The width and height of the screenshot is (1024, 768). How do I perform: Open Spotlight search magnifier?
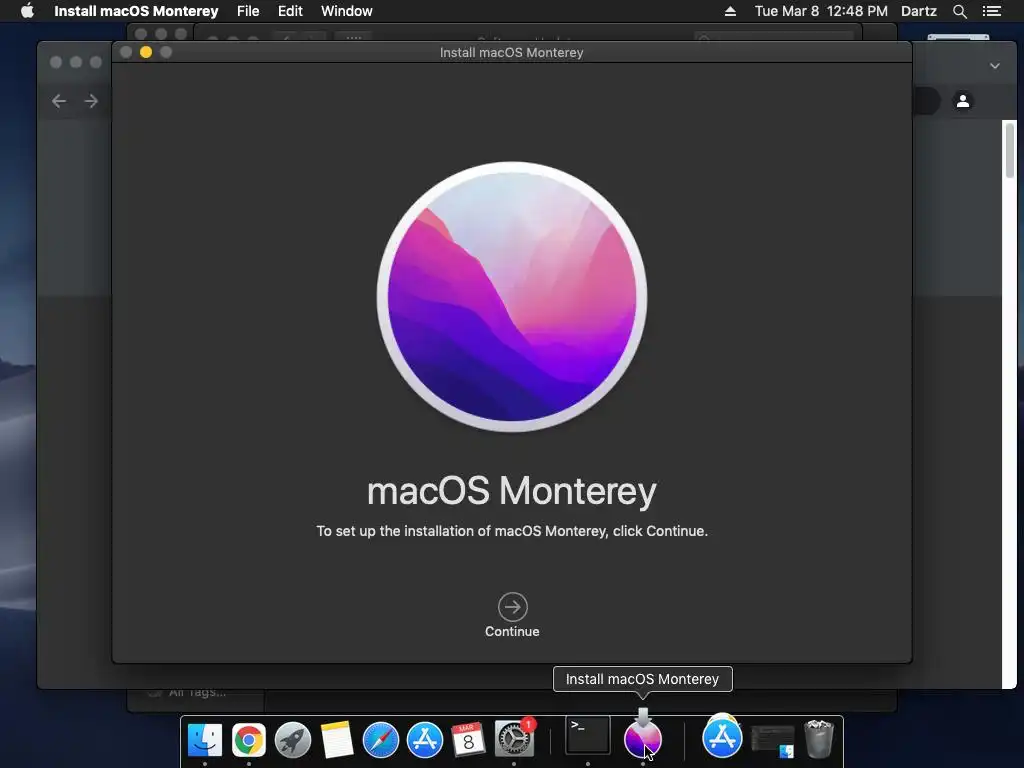959,11
